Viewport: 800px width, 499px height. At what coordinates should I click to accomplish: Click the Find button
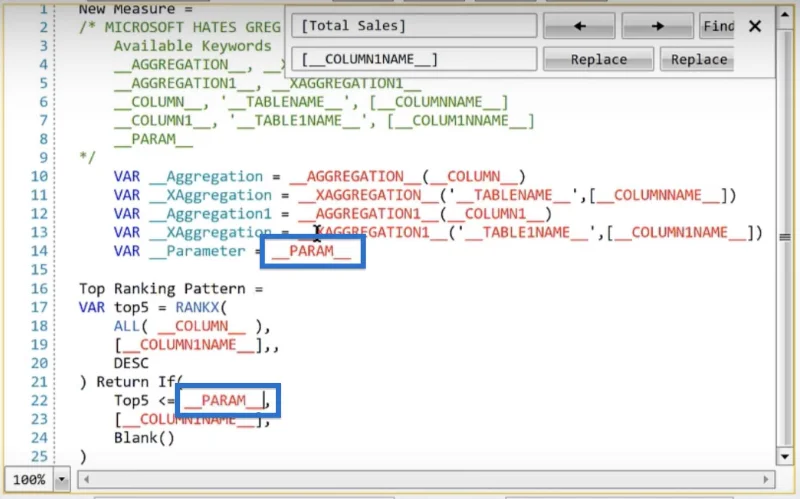click(717, 26)
